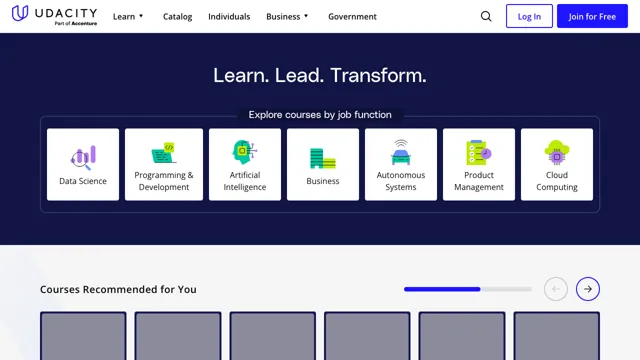The width and height of the screenshot is (640, 360).
Task: Select the Artificial Intelligence label
Action: tap(244, 181)
